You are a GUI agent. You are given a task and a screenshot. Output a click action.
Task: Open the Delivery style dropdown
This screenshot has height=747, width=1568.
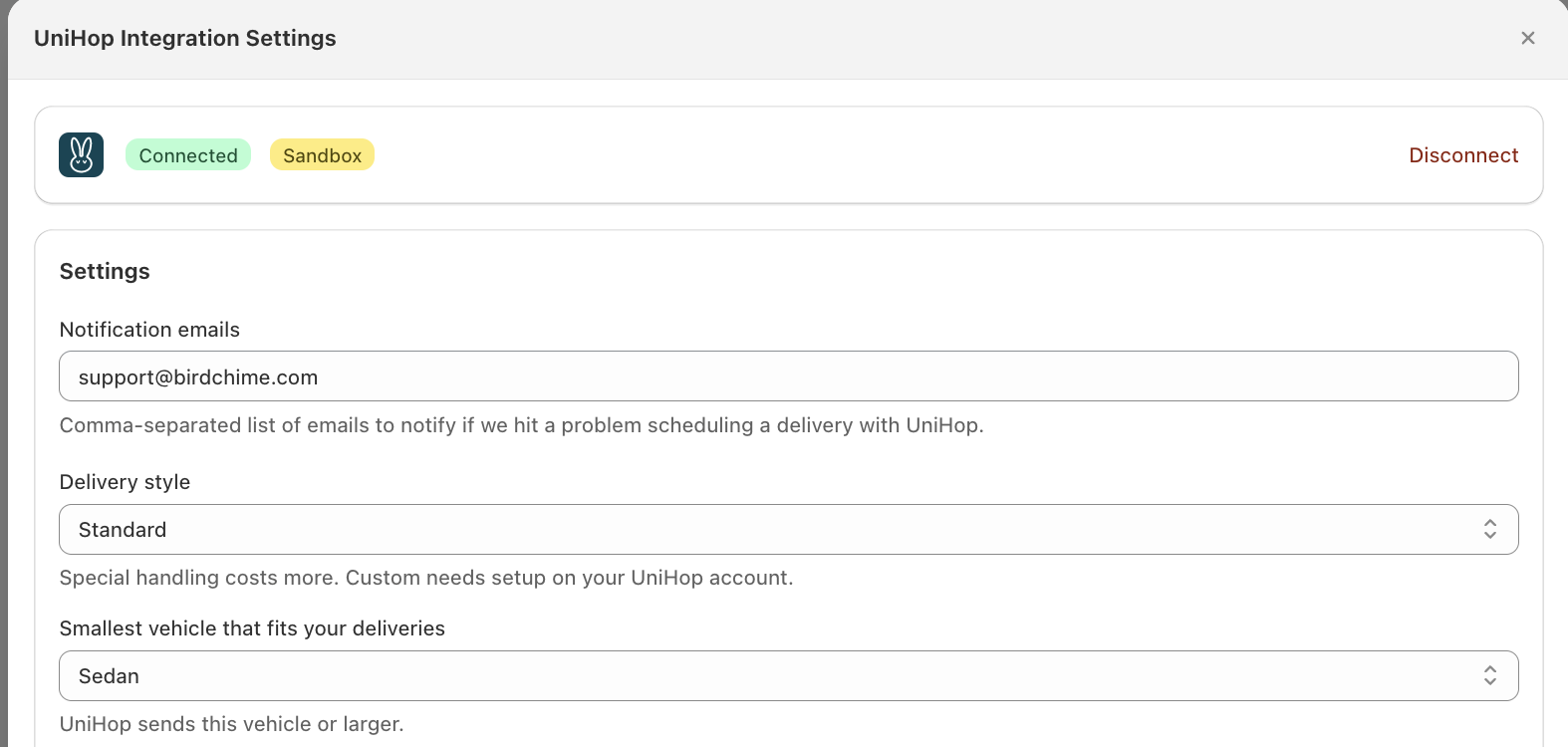(x=789, y=529)
